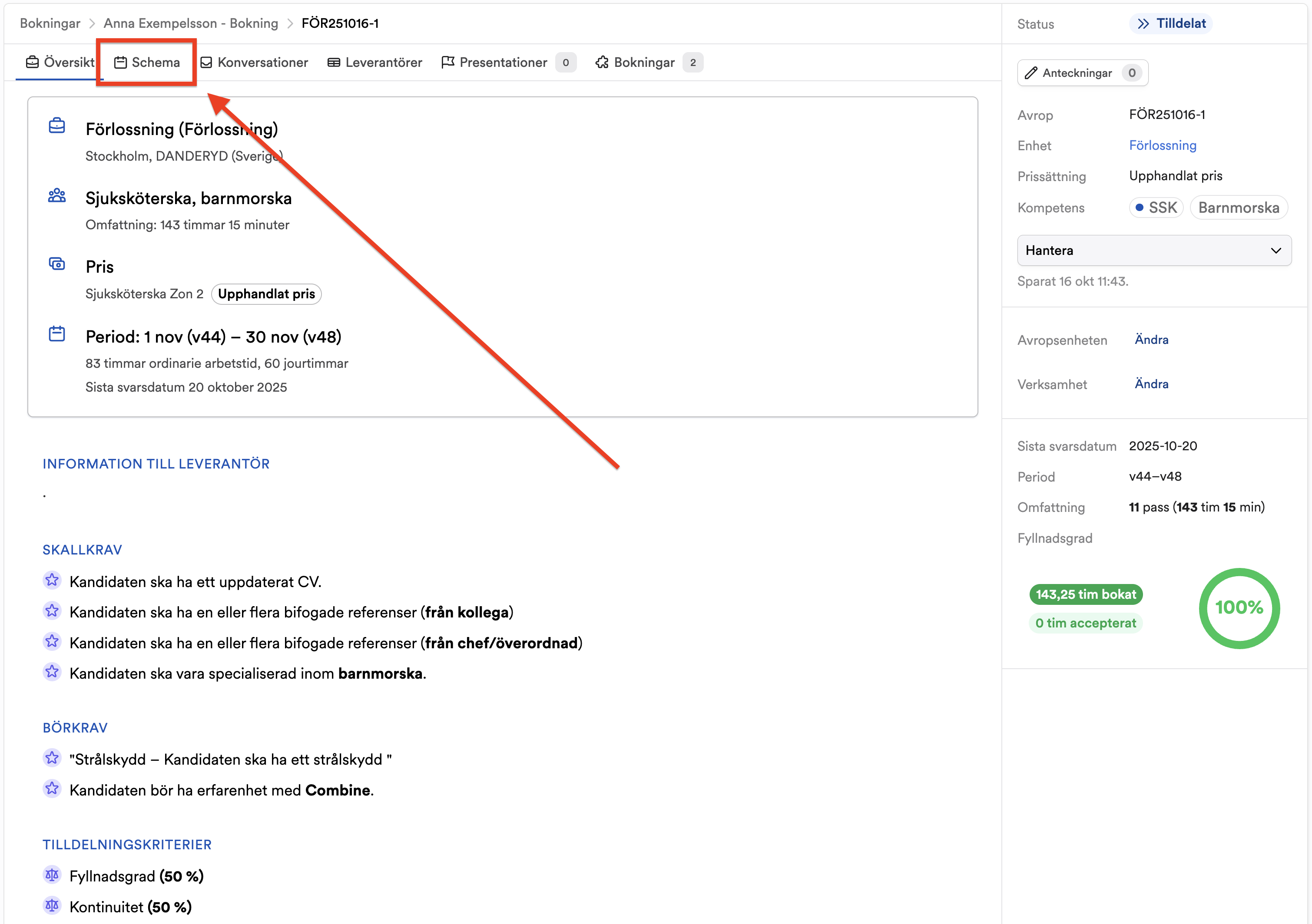The height and width of the screenshot is (924, 1312).
Task: Click the 0 tim accepterat badge
Action: click(1086, 623)
